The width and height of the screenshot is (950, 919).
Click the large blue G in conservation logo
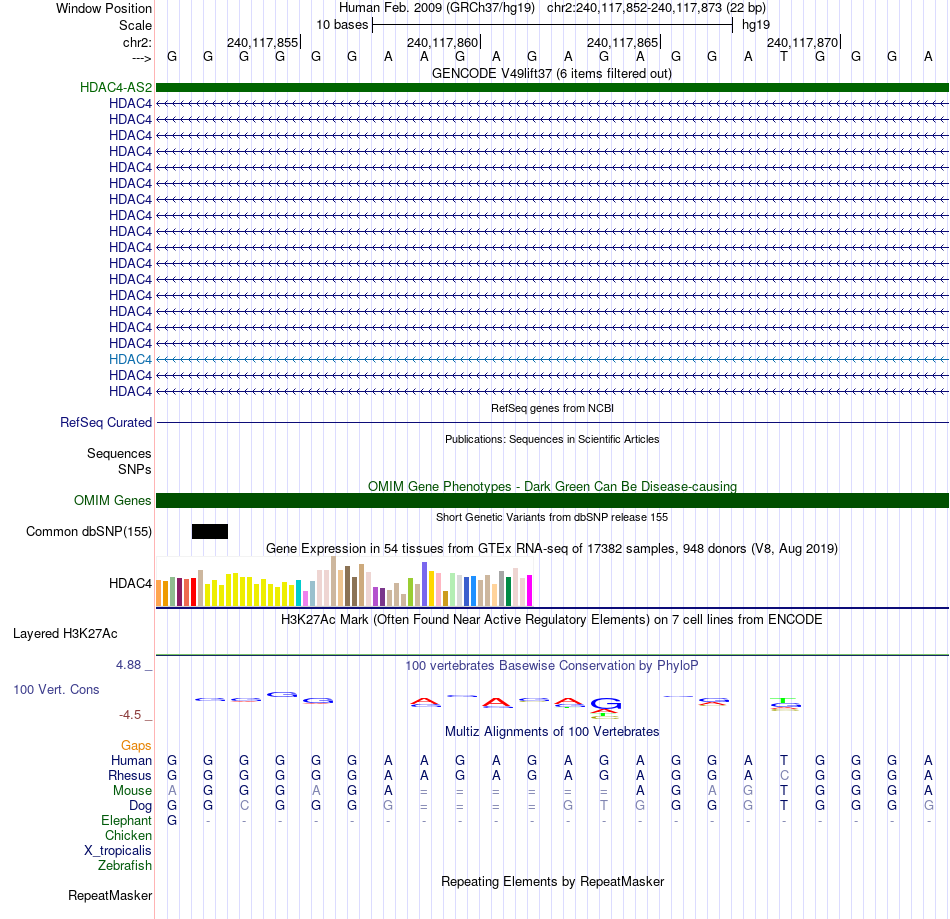tap(606, 703)
